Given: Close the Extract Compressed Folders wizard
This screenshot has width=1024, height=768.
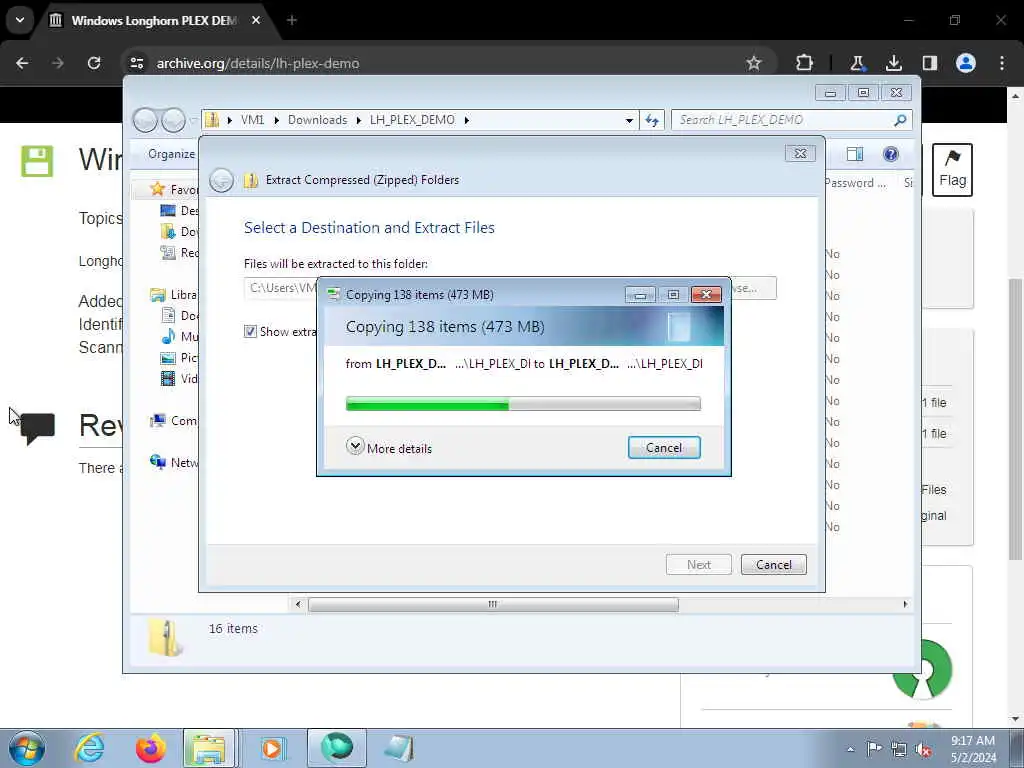Looking at the screenshot, I should click(800, 153).
